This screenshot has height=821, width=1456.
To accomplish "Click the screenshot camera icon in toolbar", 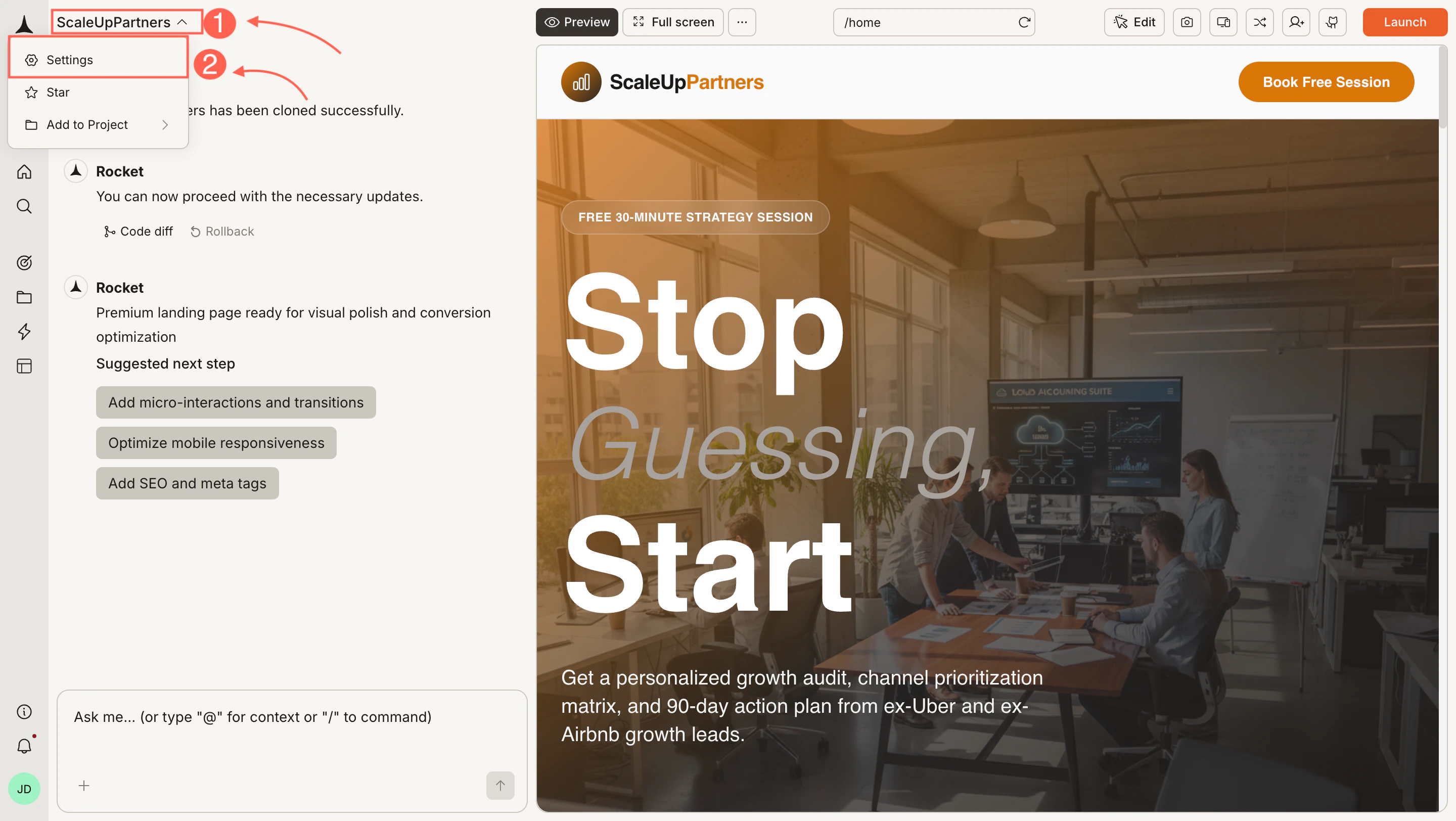I will 1187,22.
